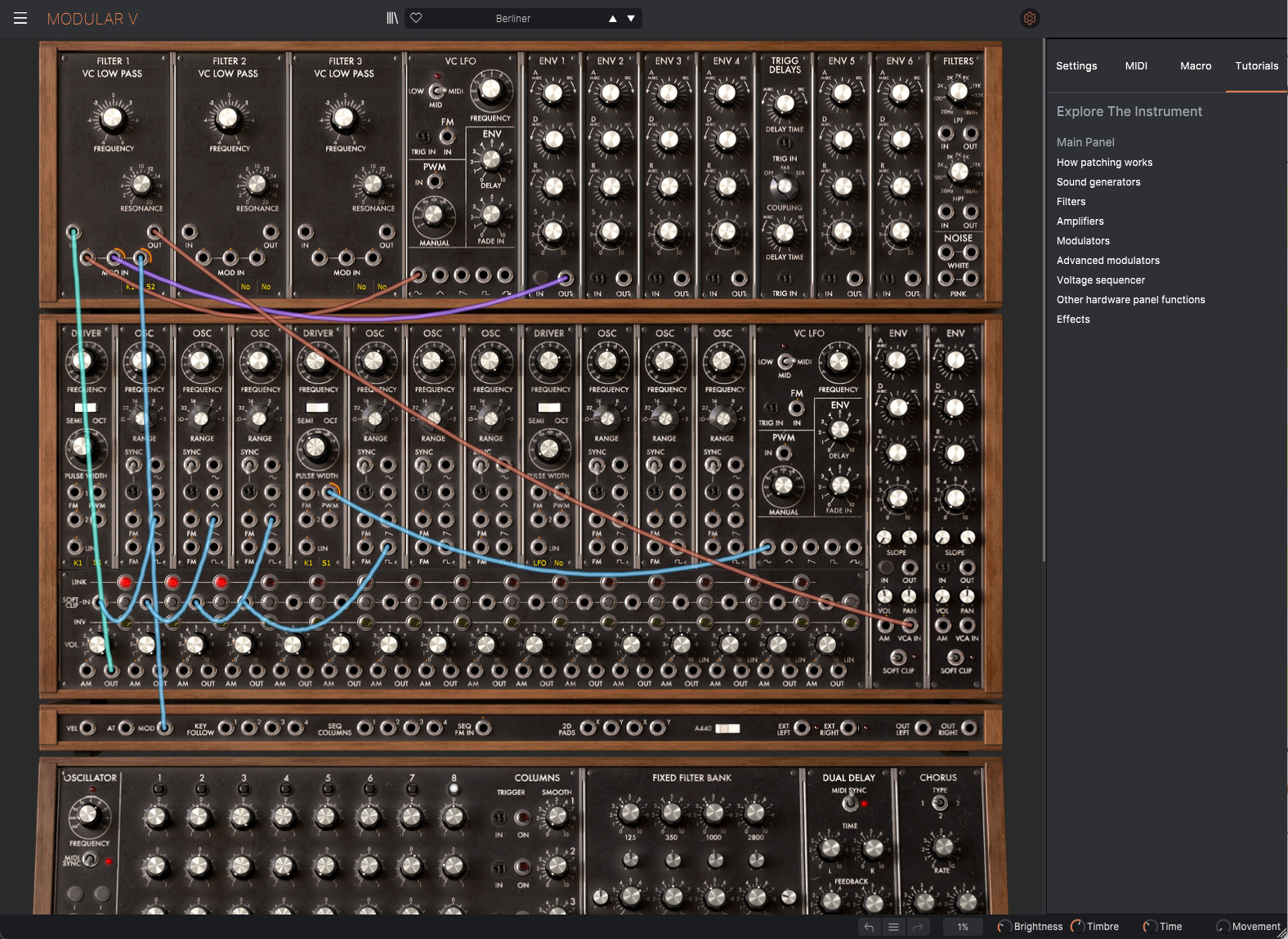The image size is (1288, 939).
Task: Open the Berliner preset name dropdown
Action: [512, 18]
